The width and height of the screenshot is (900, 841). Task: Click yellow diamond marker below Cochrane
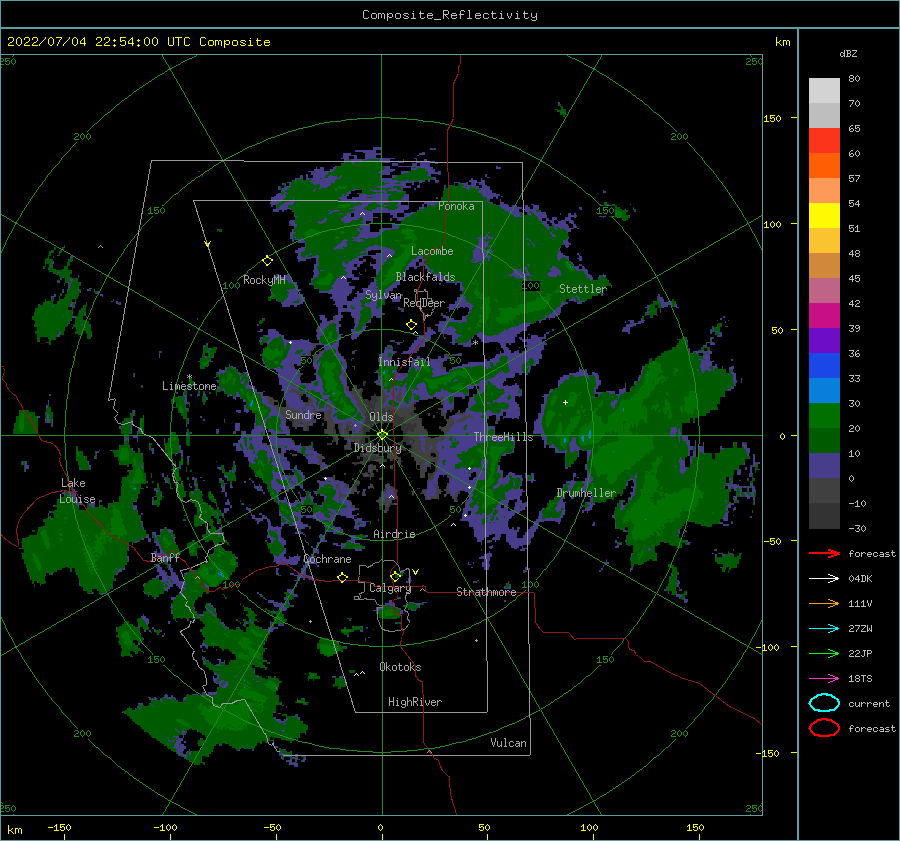click(x=342, y=577)
